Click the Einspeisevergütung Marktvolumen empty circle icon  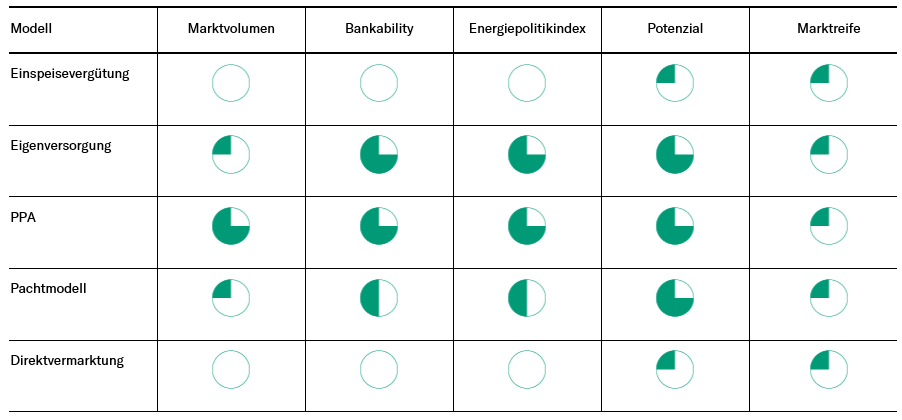(x=231, y=83)
